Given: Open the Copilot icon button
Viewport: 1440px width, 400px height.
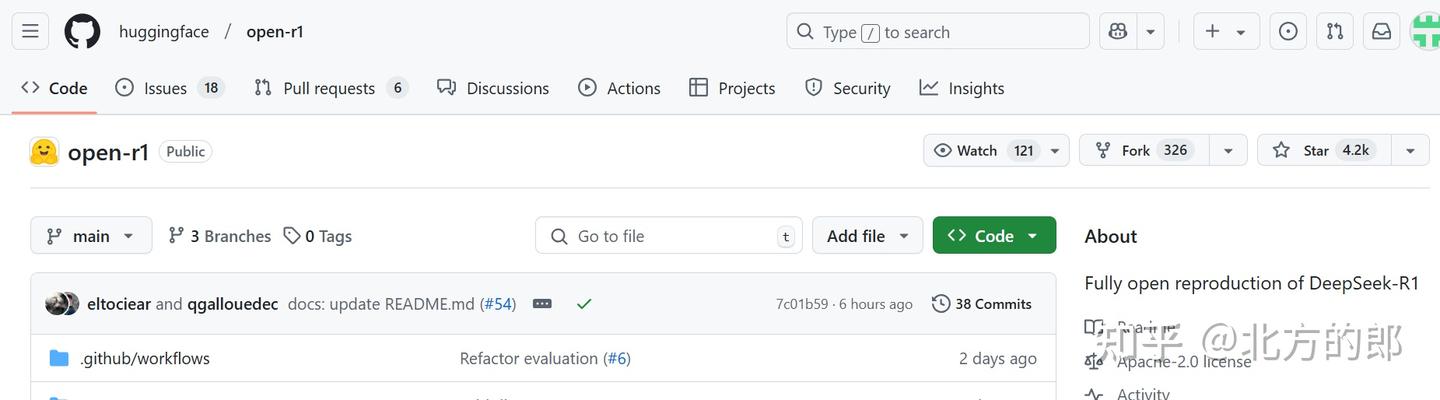Looking at the screenshot, I should 1118,32.
